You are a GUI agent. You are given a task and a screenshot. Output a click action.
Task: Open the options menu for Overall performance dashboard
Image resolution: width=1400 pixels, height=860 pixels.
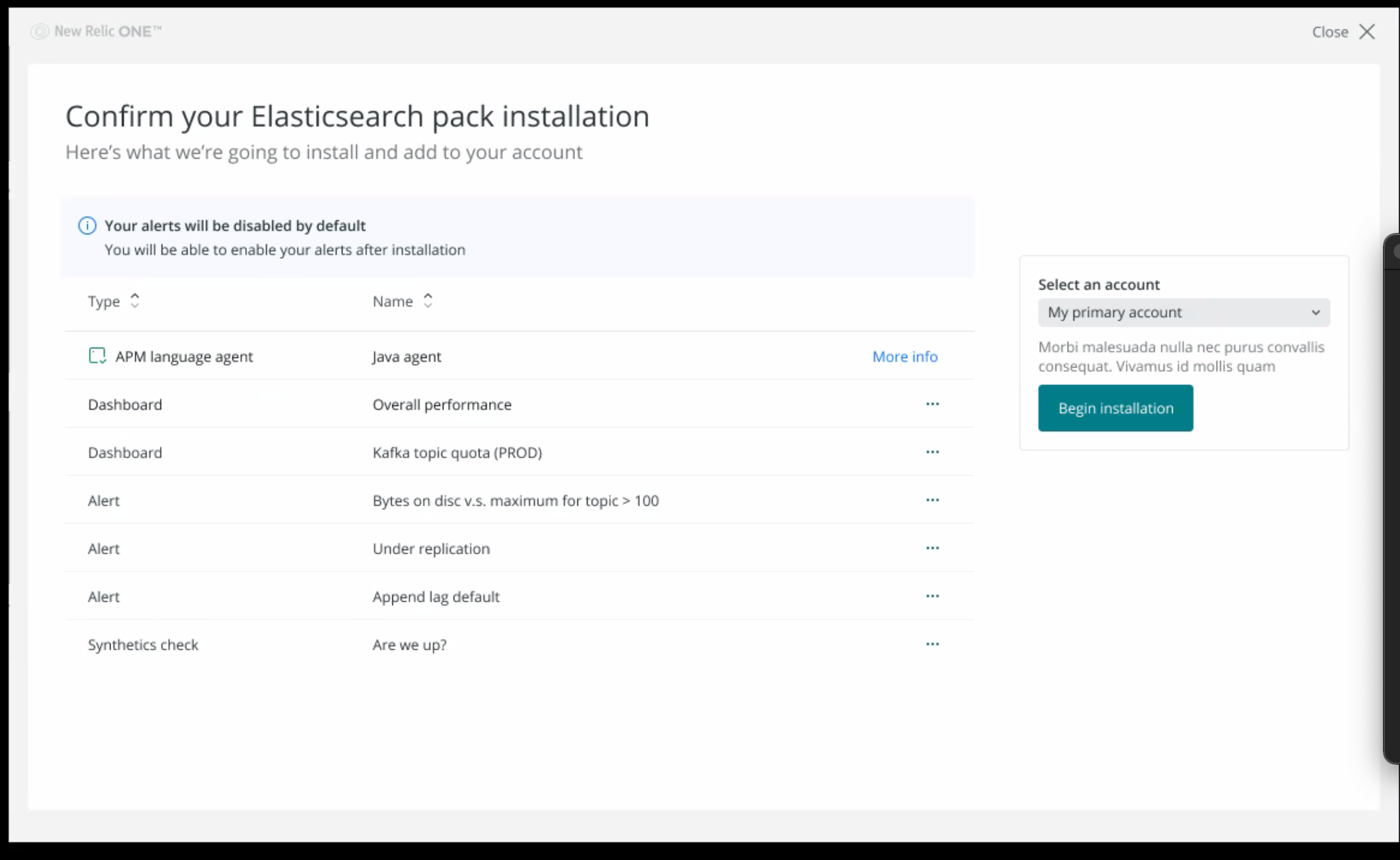932,404
